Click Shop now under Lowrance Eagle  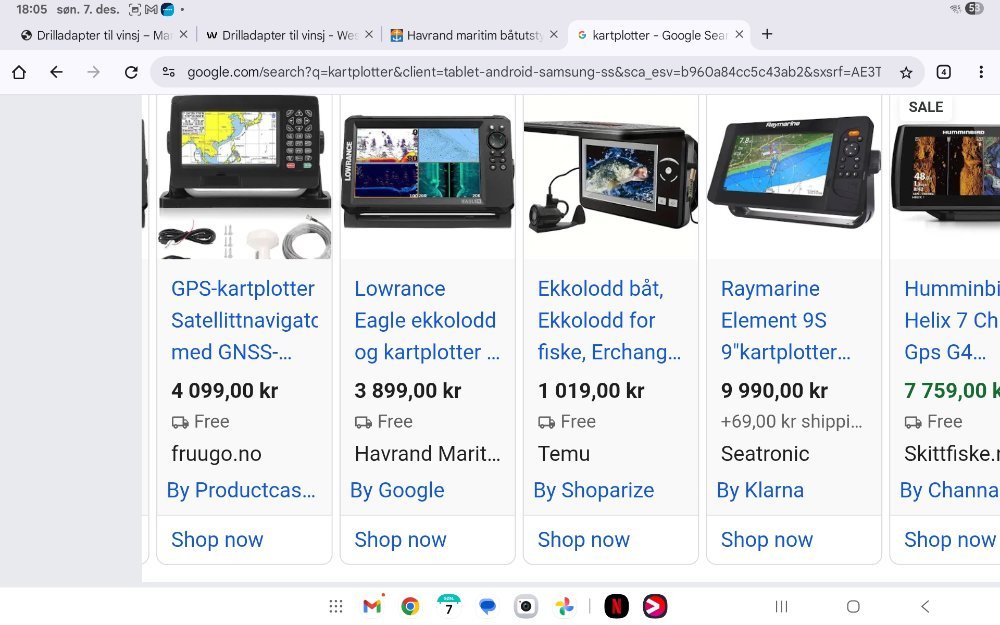[400, 539]
